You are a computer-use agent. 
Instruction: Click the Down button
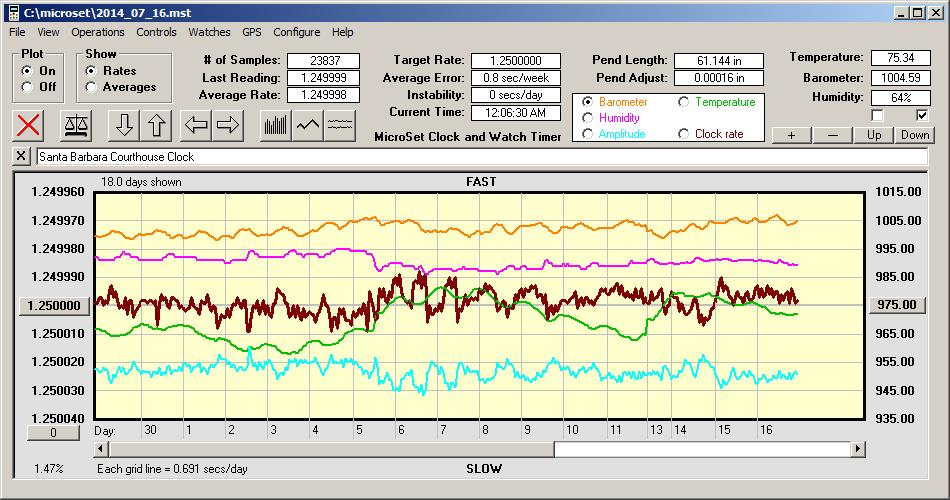(915, 135)
